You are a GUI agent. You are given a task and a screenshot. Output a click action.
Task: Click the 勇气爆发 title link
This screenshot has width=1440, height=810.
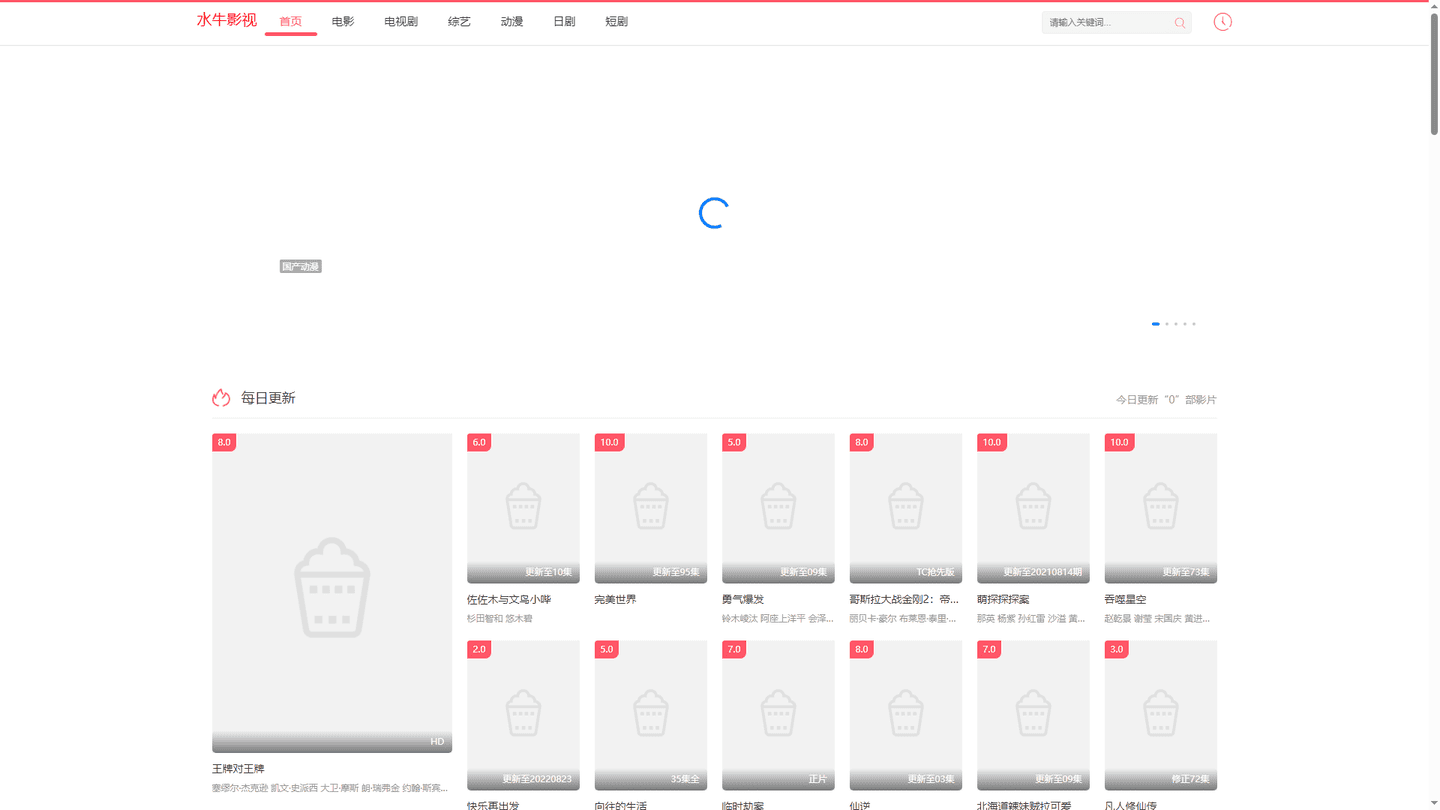point(743,600)
